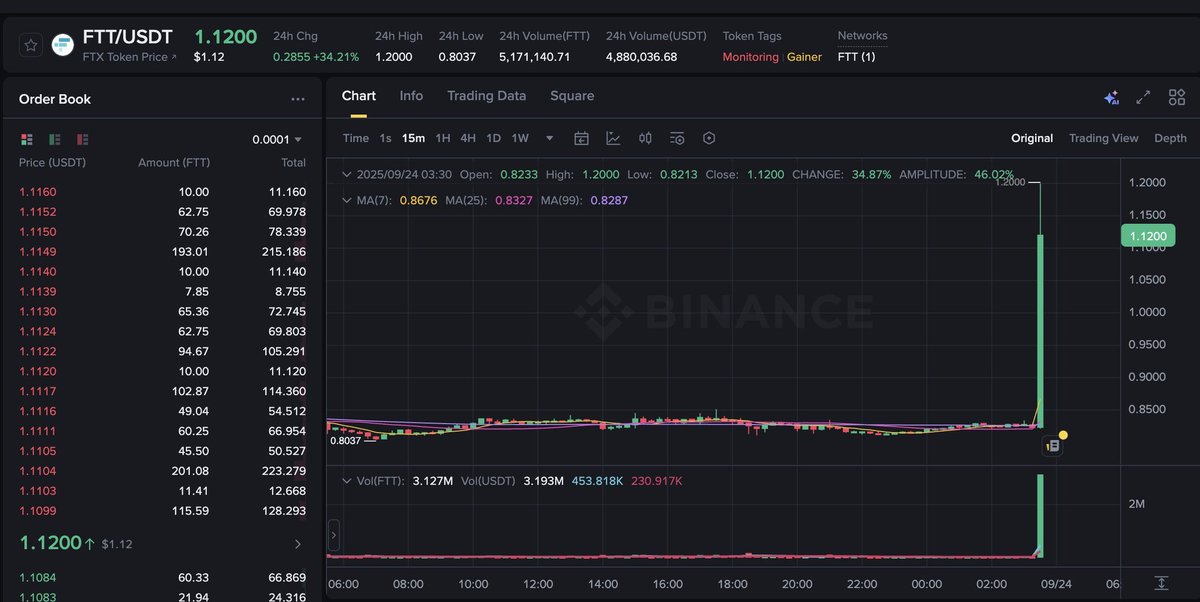This screenshot has height=602, width=1200.
Task: Open the FTX Token Price link
Action: point(129,57)
